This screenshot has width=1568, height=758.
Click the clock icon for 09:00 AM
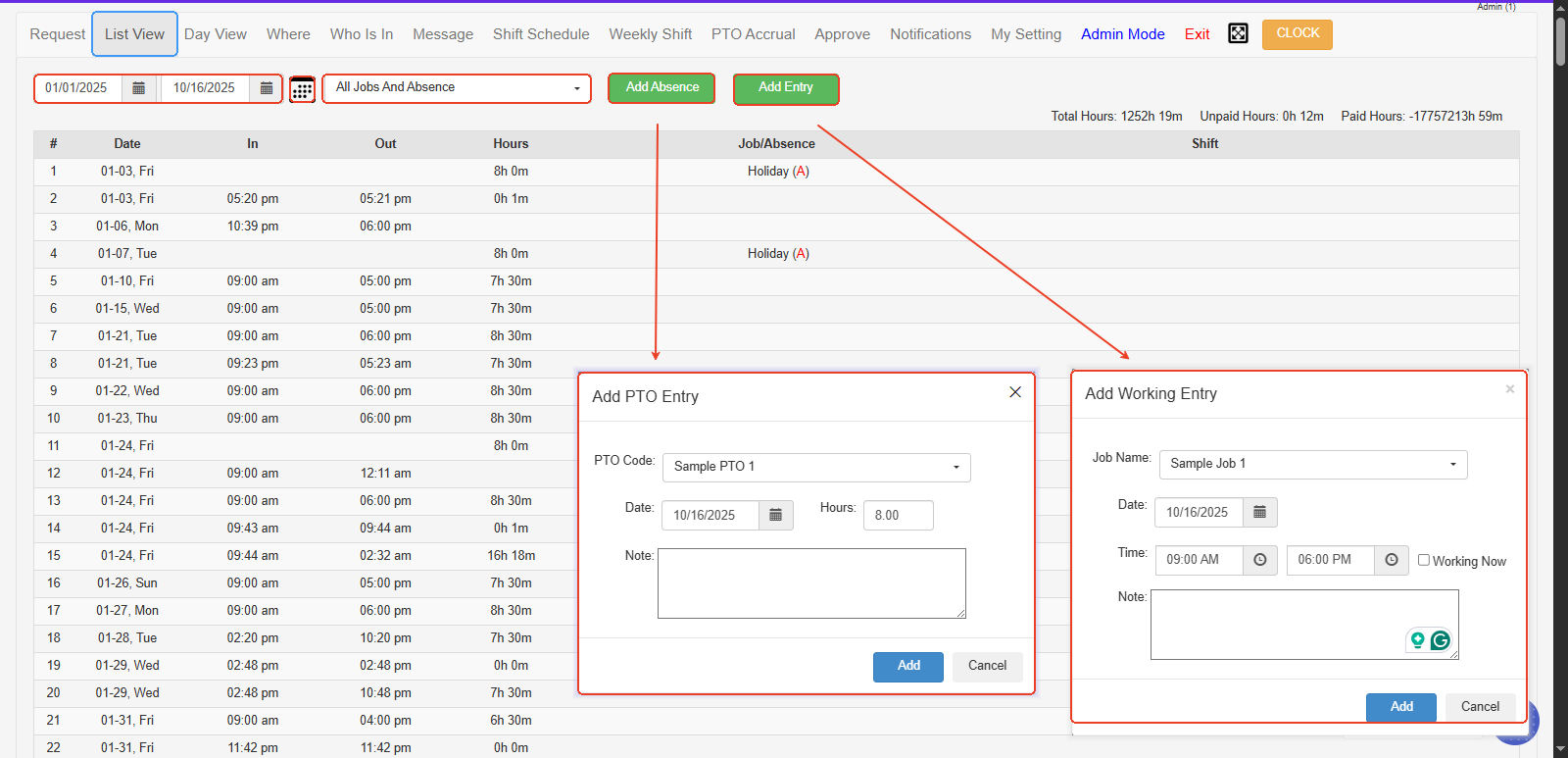(1259, 560)
